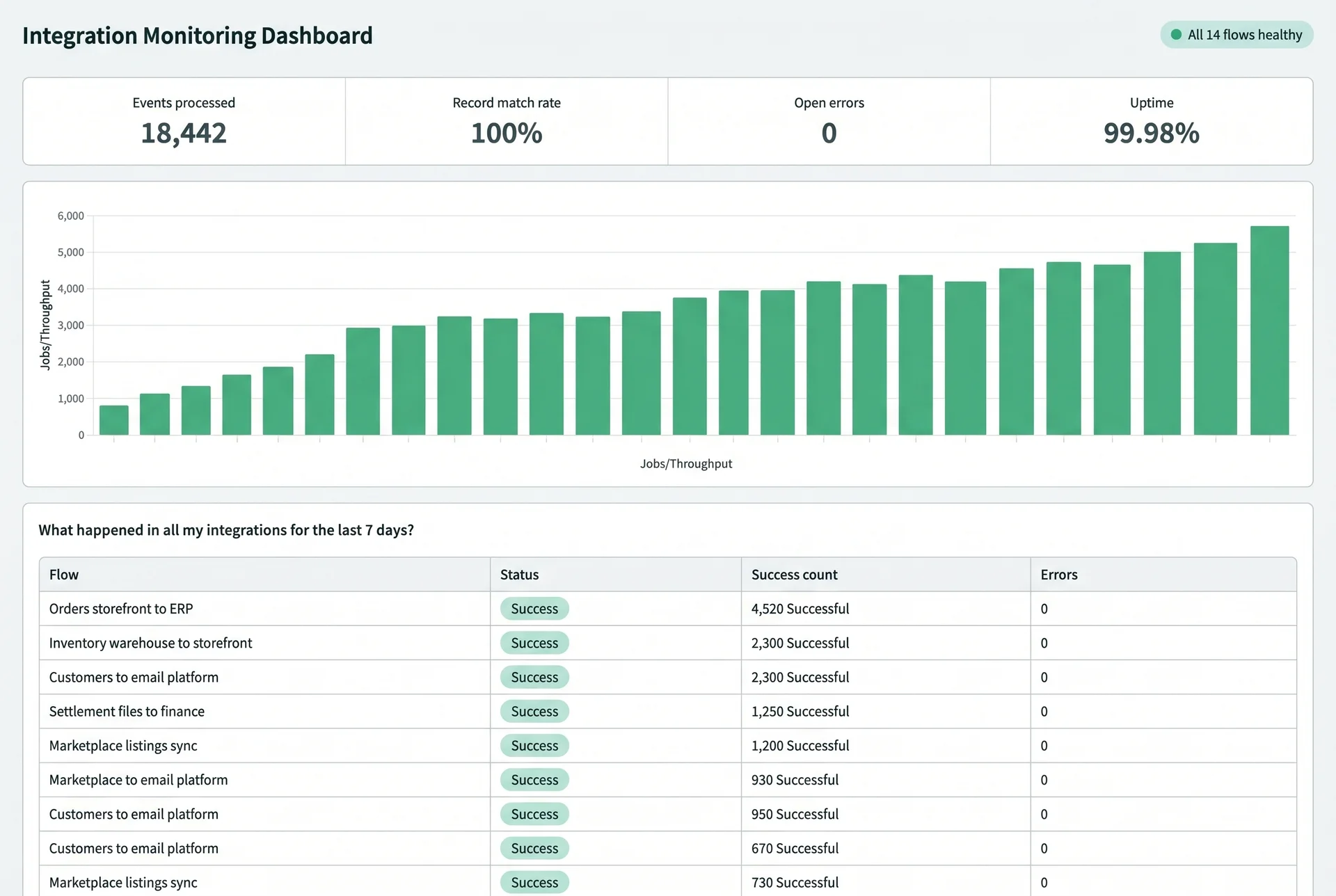Image resolution: width=1336 pixels, height=896 pixels.
Task: Click the Open errors value 0
Action: point(829,133)
